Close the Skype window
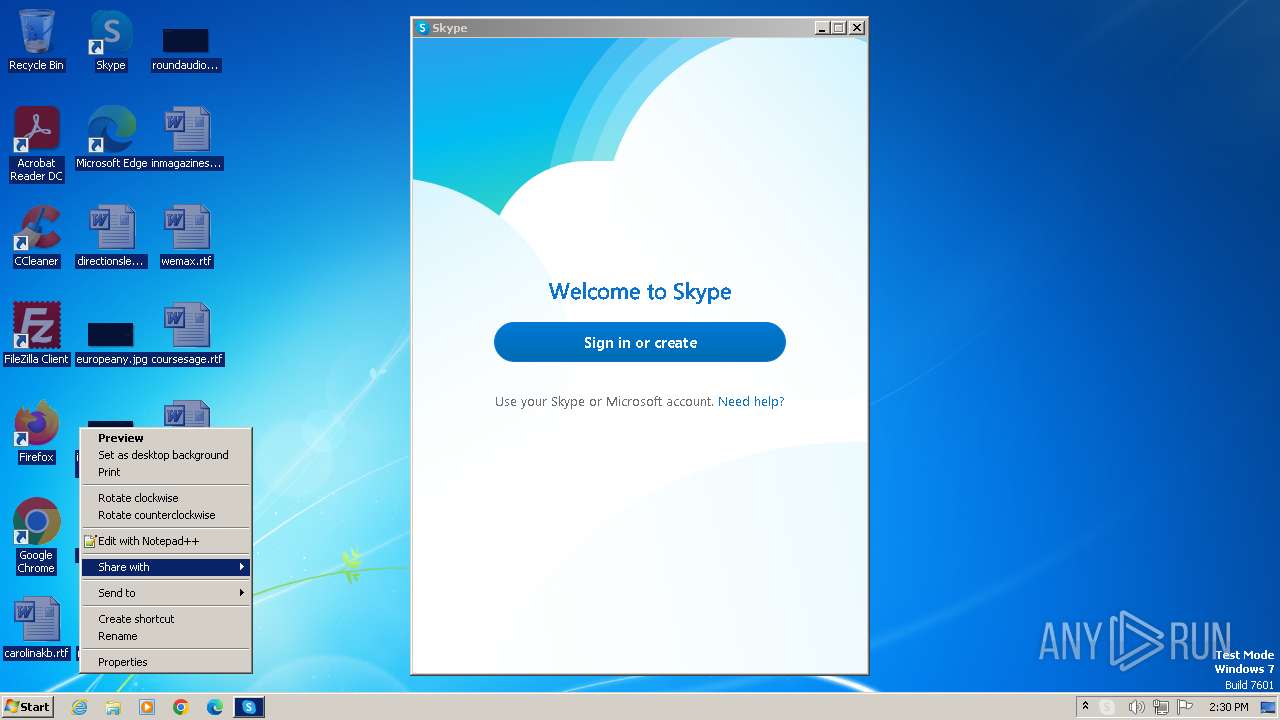1280x720 pixels. tap(857, 28)
